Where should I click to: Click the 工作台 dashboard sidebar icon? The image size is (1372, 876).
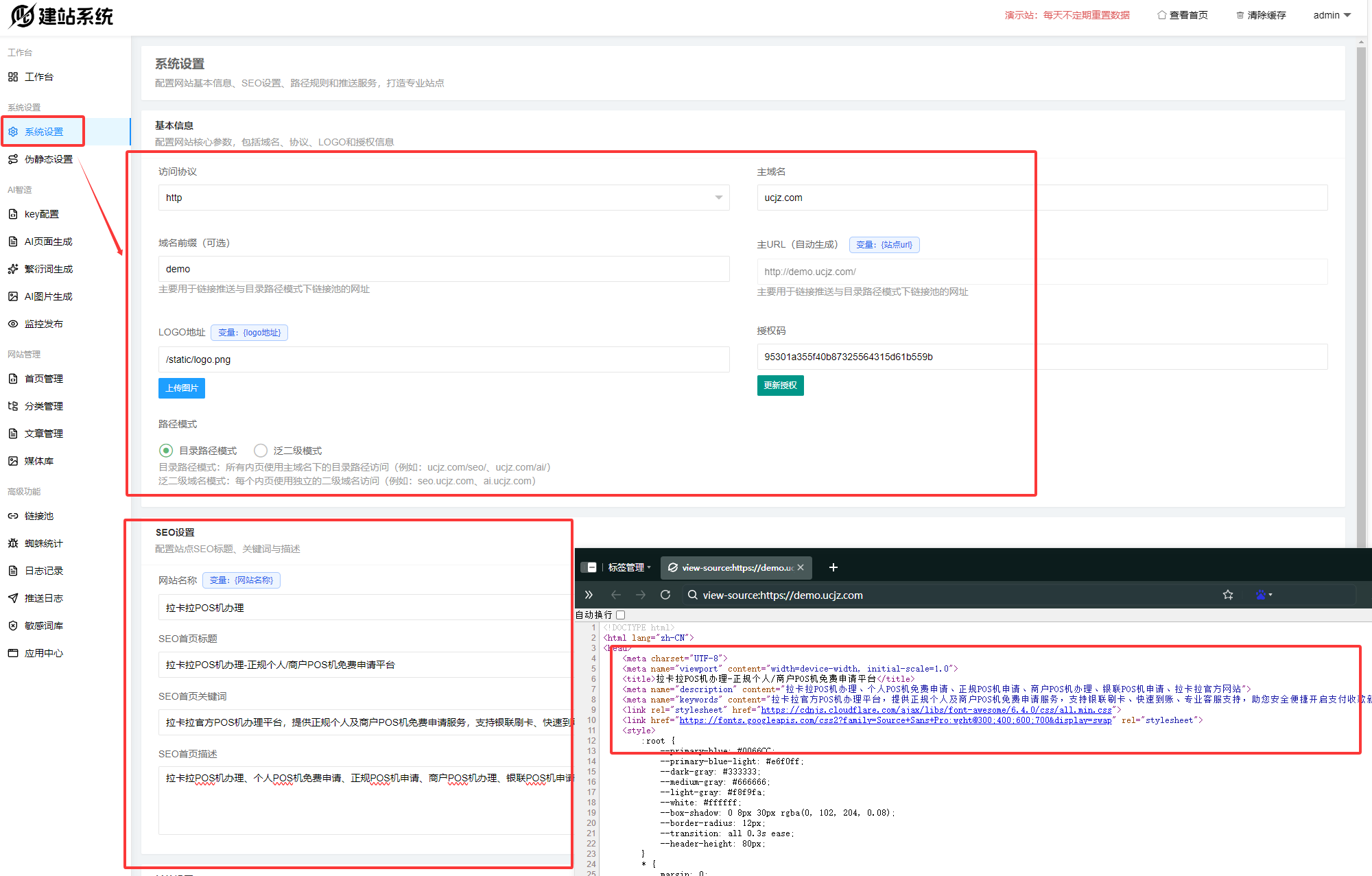(x=13, y=77)
